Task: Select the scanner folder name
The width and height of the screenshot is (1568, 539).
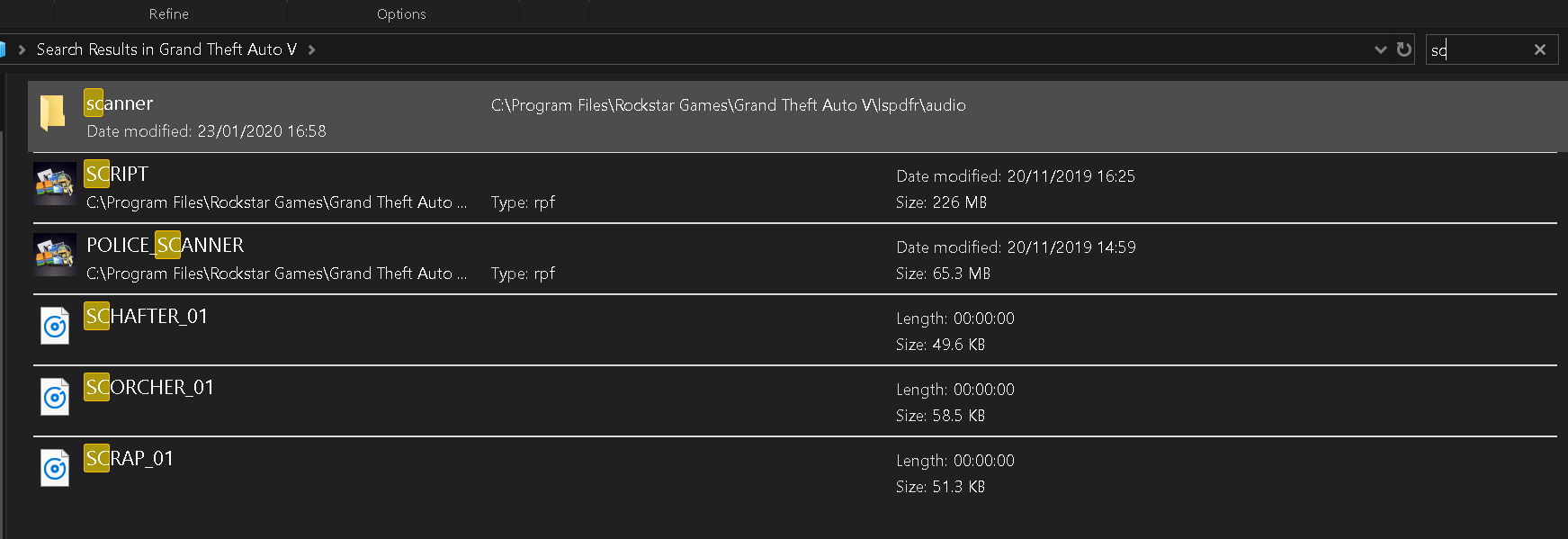Action: 120,103
